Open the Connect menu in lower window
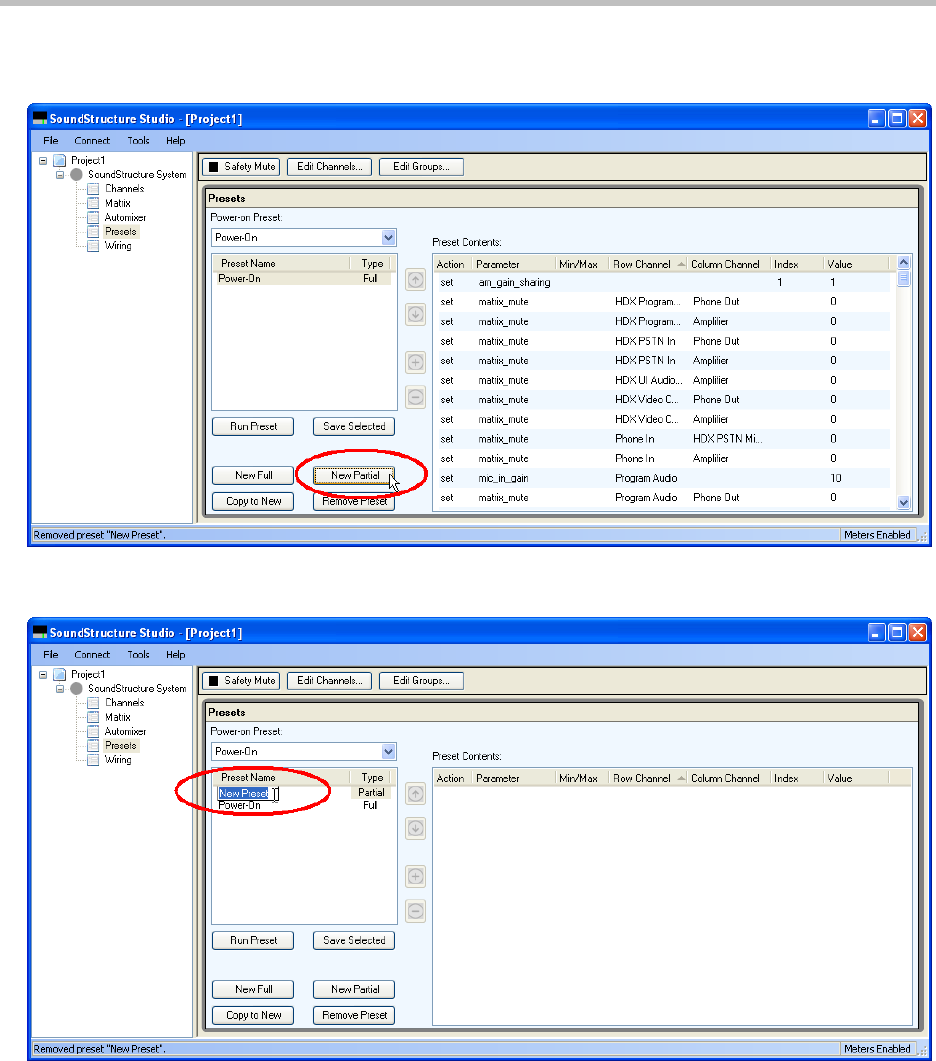This screenshot has height=1061, width=936. point(92,655)
